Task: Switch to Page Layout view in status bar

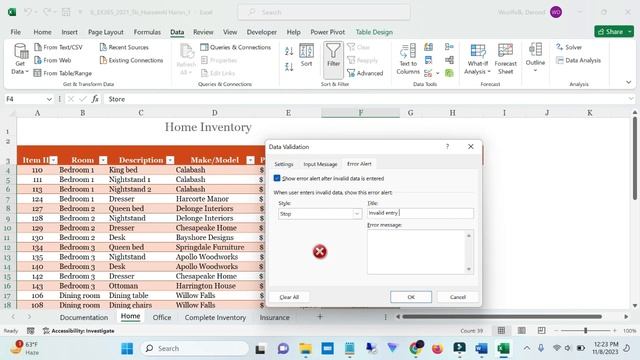Action: [x=521, y=331]
